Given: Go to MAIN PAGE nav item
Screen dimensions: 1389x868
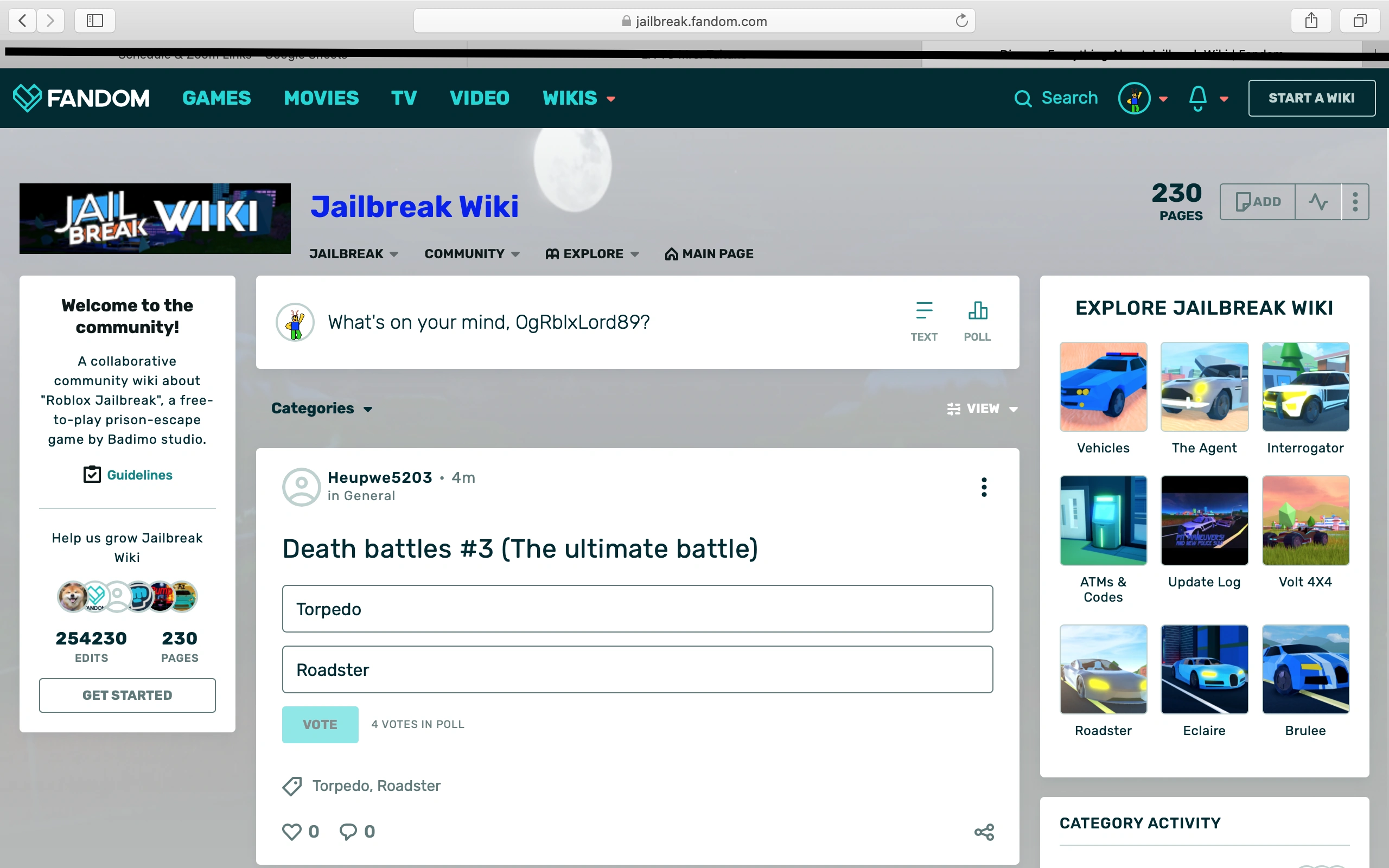Looking at the screenshot, I should (x=709, y=254).
